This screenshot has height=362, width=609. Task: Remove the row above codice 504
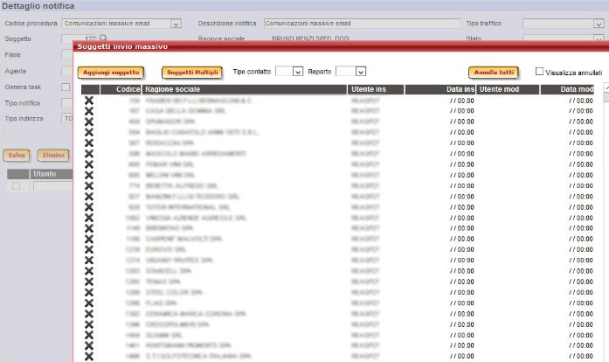[x=89, y=122]
